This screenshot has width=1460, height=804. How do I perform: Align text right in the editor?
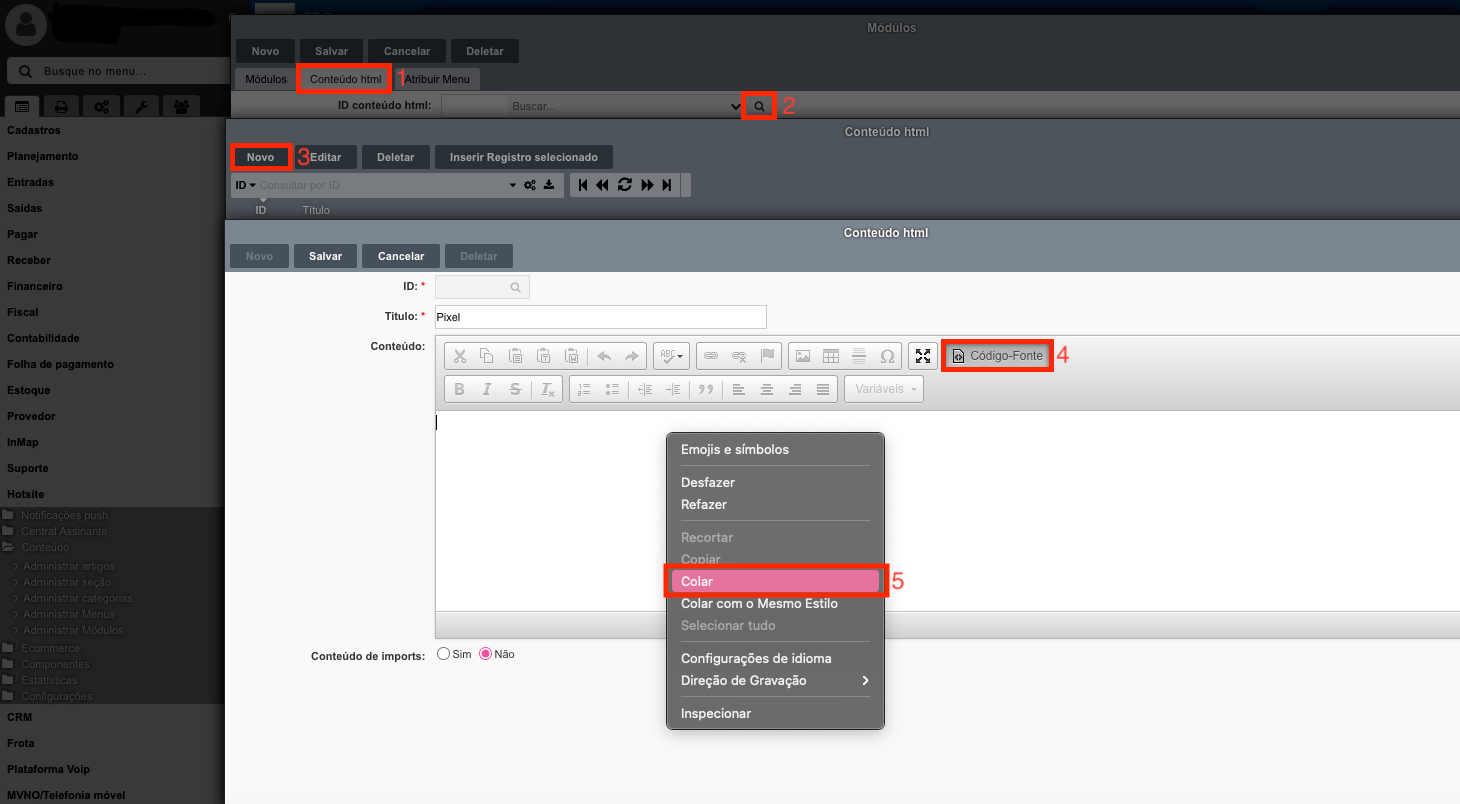coord(794,389)
